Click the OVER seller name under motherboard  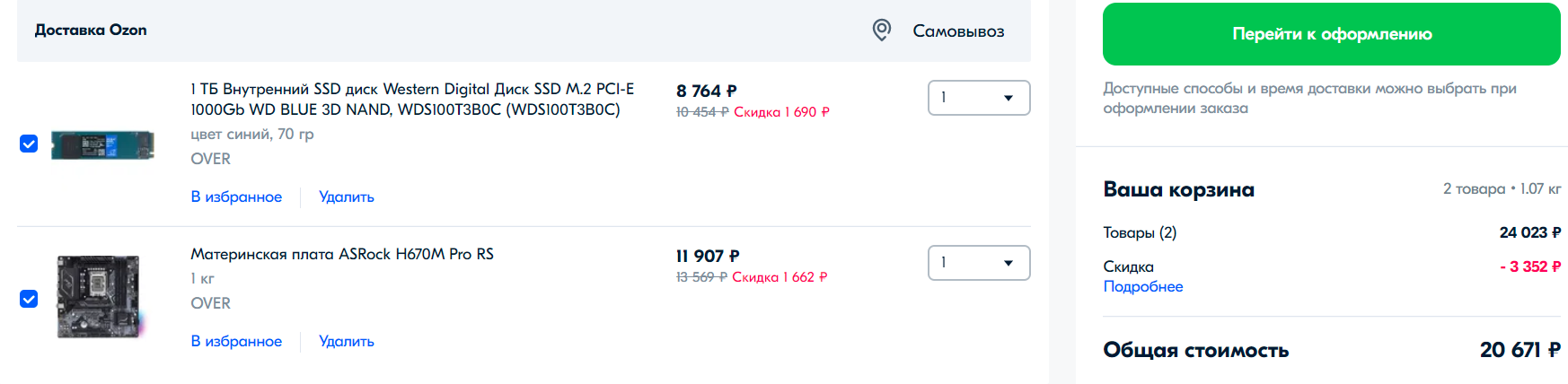pyautogui.click(x=210, y=303)
